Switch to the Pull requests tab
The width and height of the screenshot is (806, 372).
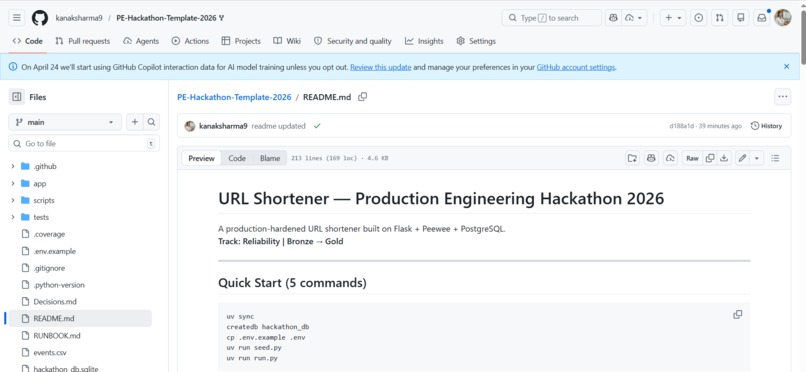(x=83, y=41)
